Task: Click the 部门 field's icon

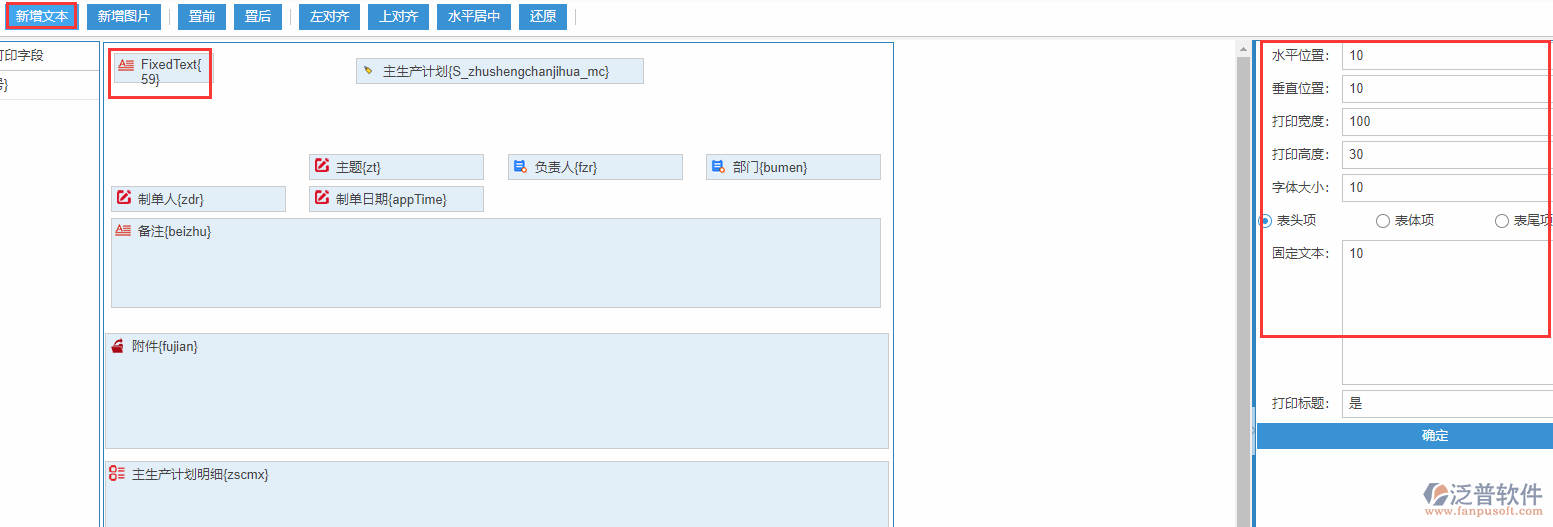Action: (x=718, y=167)
